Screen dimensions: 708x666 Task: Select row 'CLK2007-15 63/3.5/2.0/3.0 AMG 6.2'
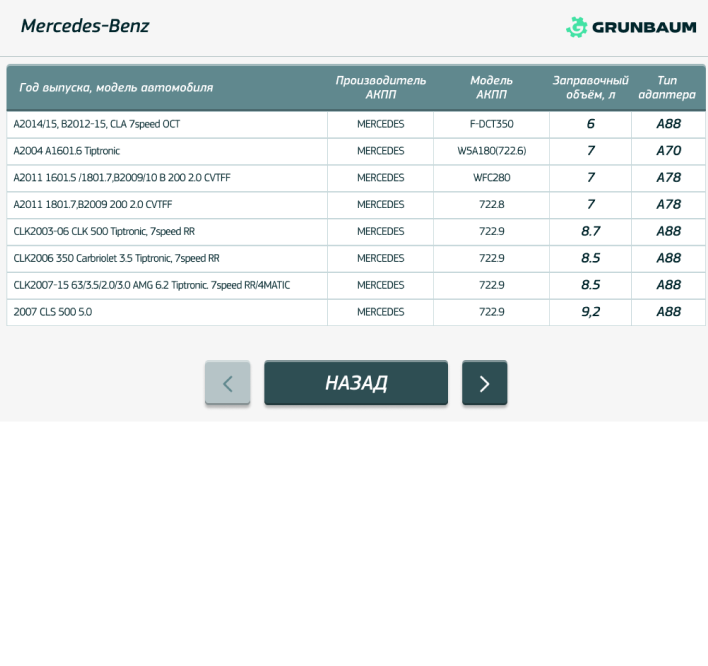click(x=356, y=285)
